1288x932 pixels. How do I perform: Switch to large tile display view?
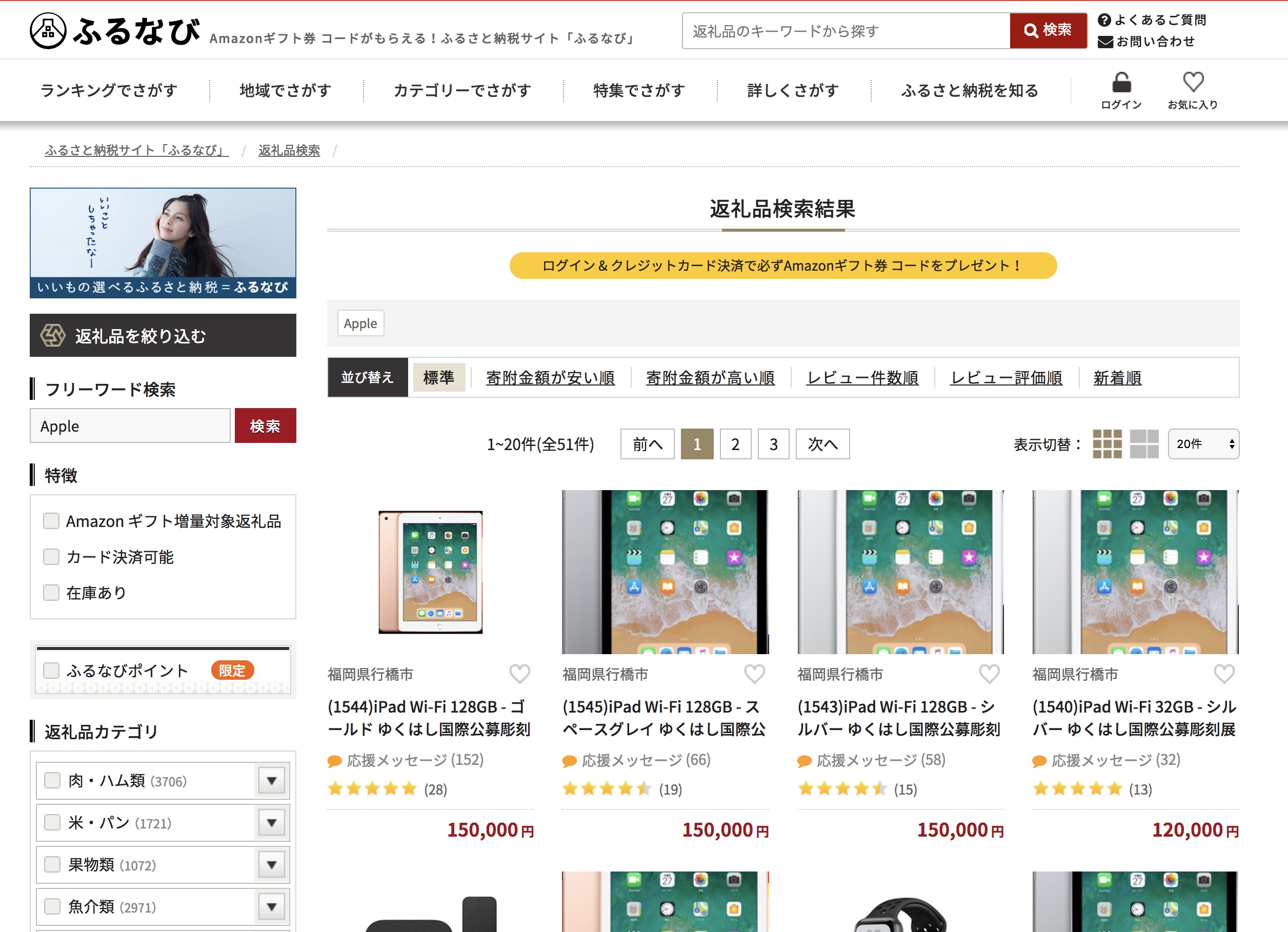tap(1144, 443)
